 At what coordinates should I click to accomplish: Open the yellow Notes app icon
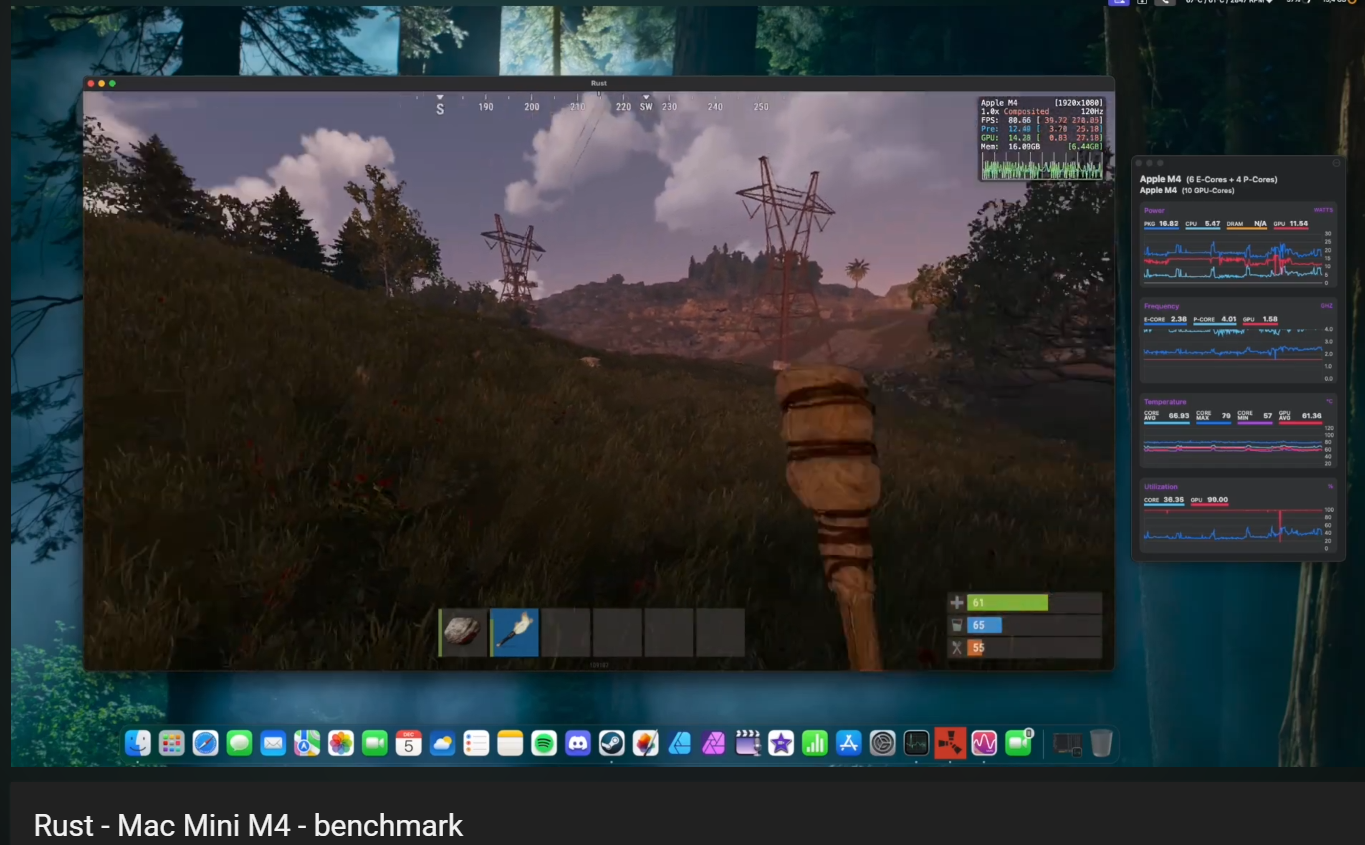coord(510,743)
